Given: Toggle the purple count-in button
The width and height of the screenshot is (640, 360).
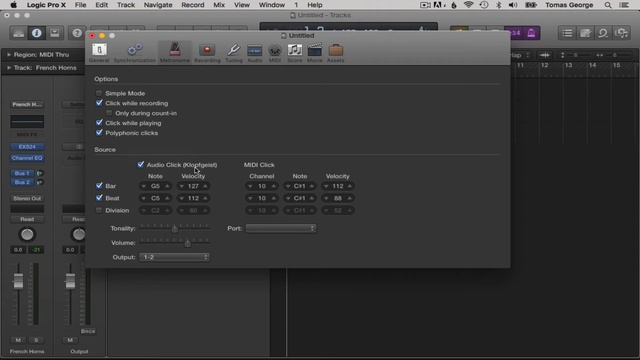Looking at the screenshot, I should (516, 33).
